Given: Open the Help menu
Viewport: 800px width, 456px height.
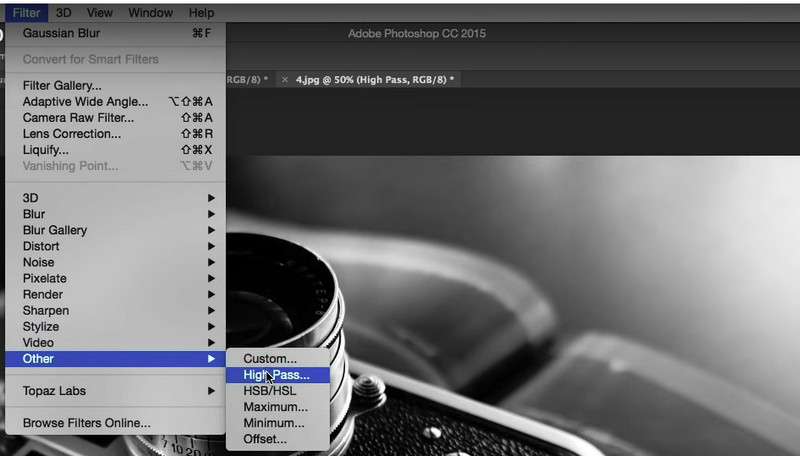Looking at the screenshot, I should point(202,13).
